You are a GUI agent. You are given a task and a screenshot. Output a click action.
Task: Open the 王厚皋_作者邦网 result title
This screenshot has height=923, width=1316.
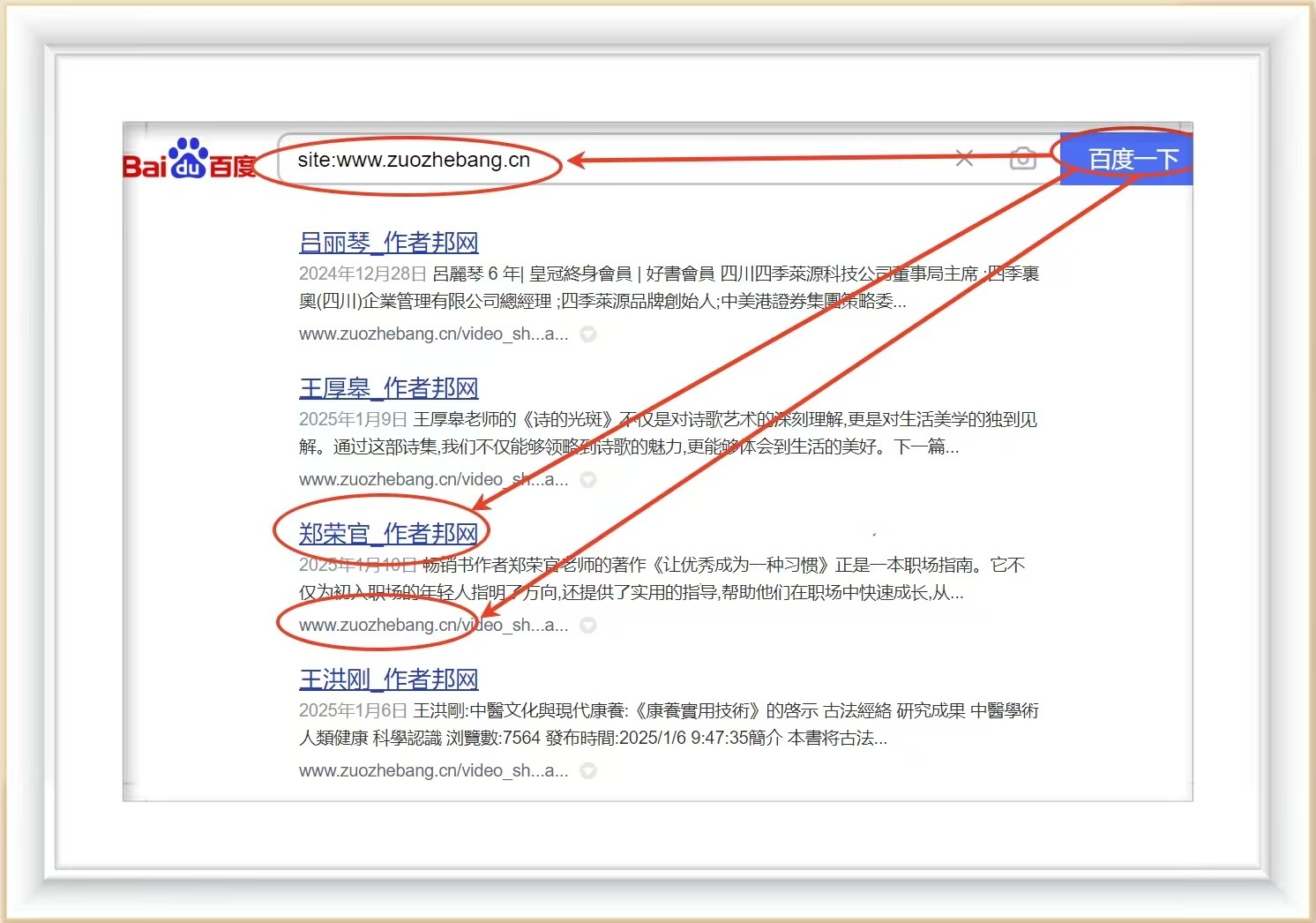[x=388, y=388]
